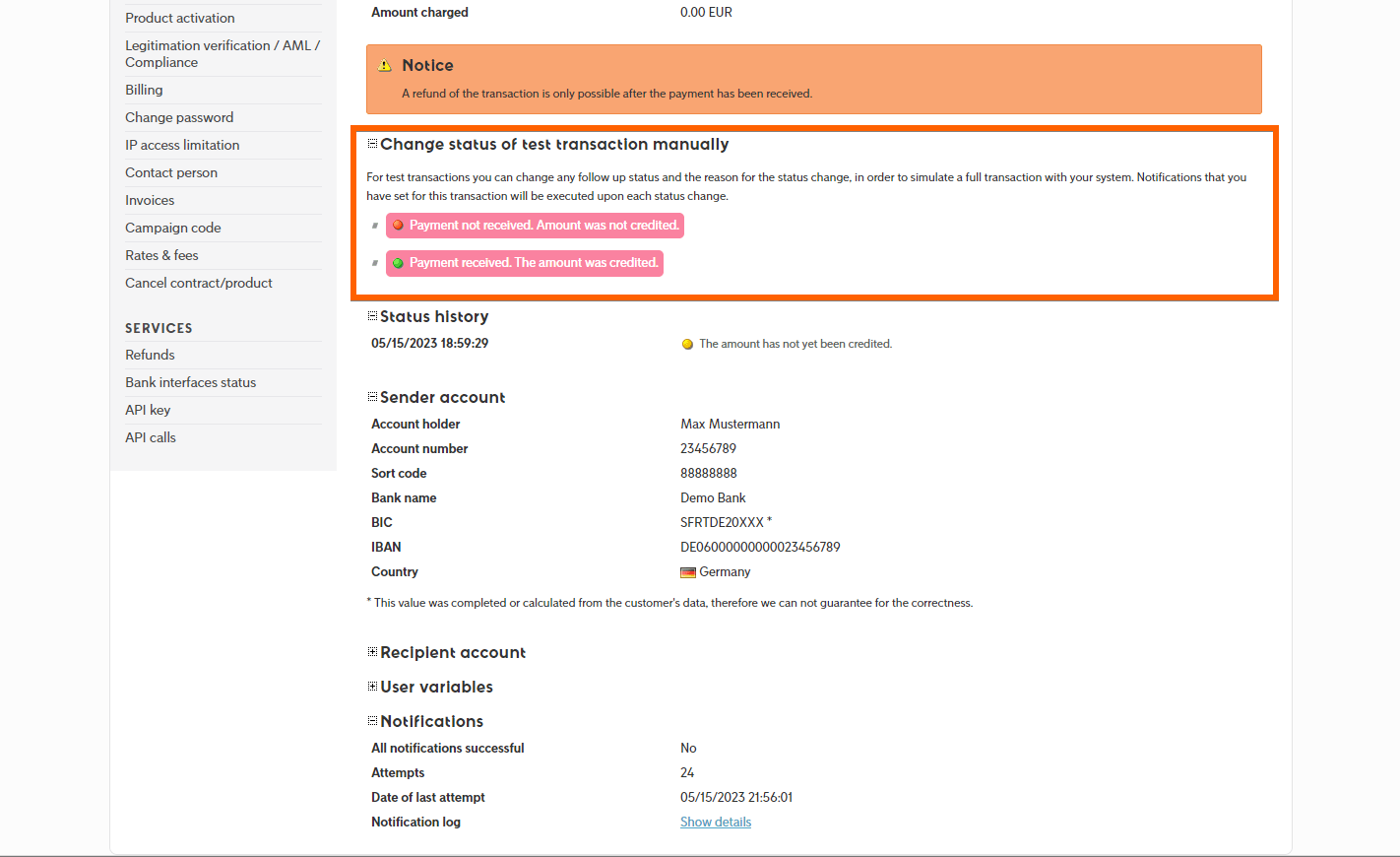The image size is (1400, 857).
Task: View Rates & fees
Action: click(161, 255)
